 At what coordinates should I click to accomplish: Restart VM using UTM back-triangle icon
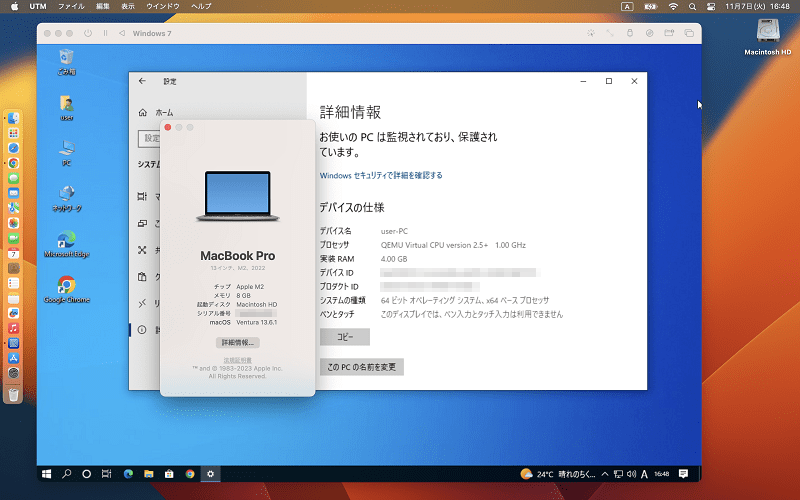coord(121,33)
